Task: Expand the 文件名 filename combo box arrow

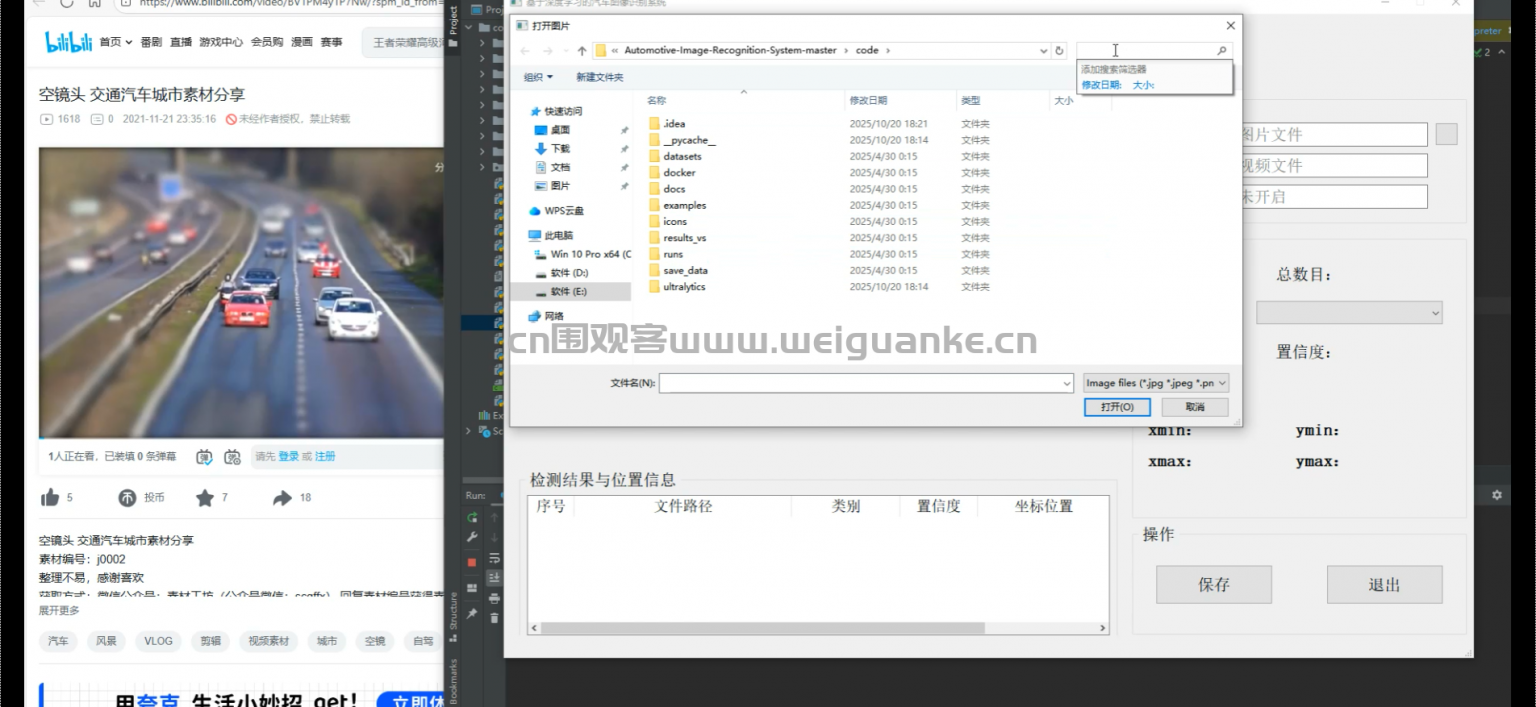Action: (x=1065, y=383)
